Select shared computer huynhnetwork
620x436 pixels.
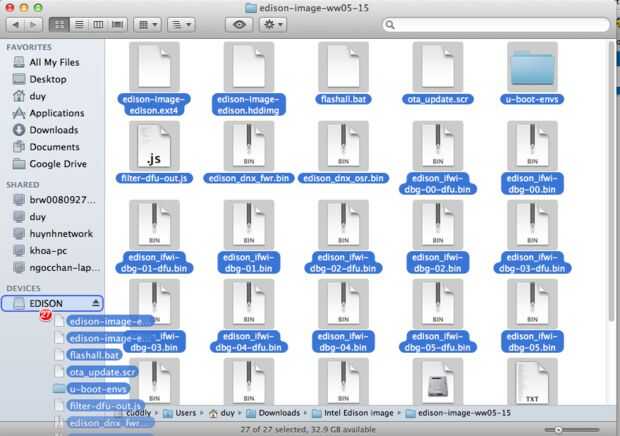point(53,234)
